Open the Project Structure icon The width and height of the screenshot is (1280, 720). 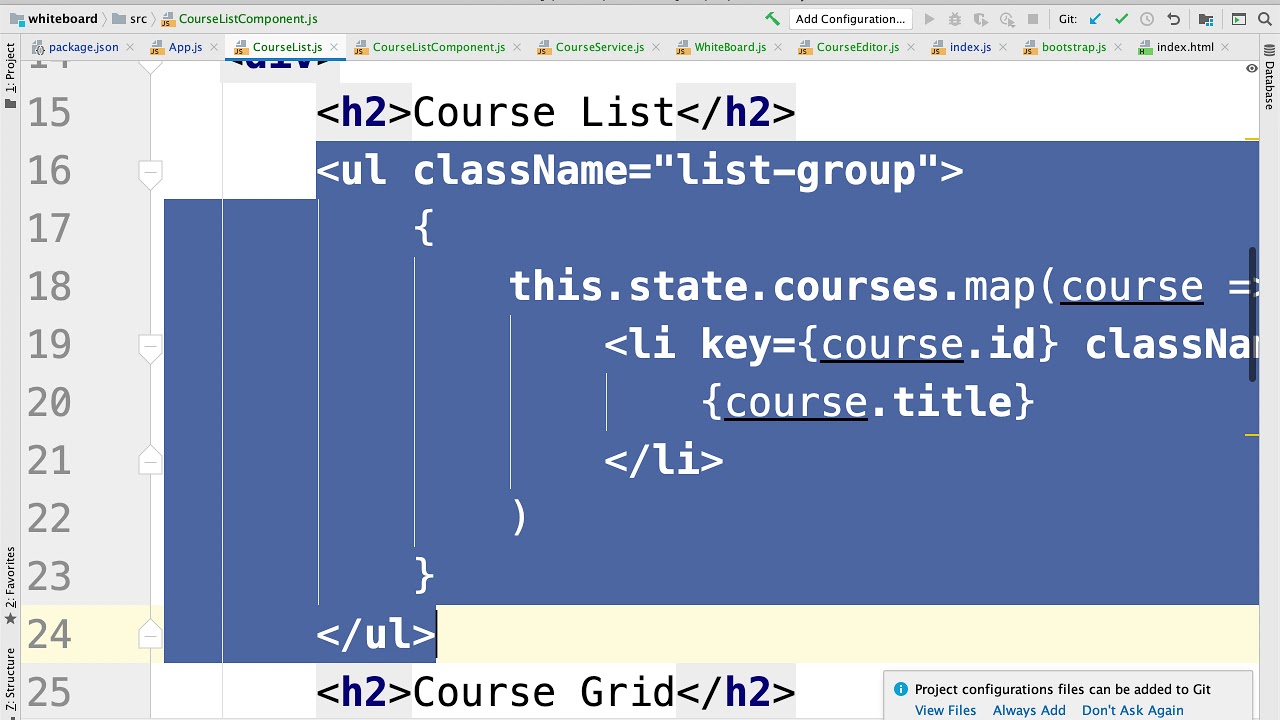click(1206, 19)
